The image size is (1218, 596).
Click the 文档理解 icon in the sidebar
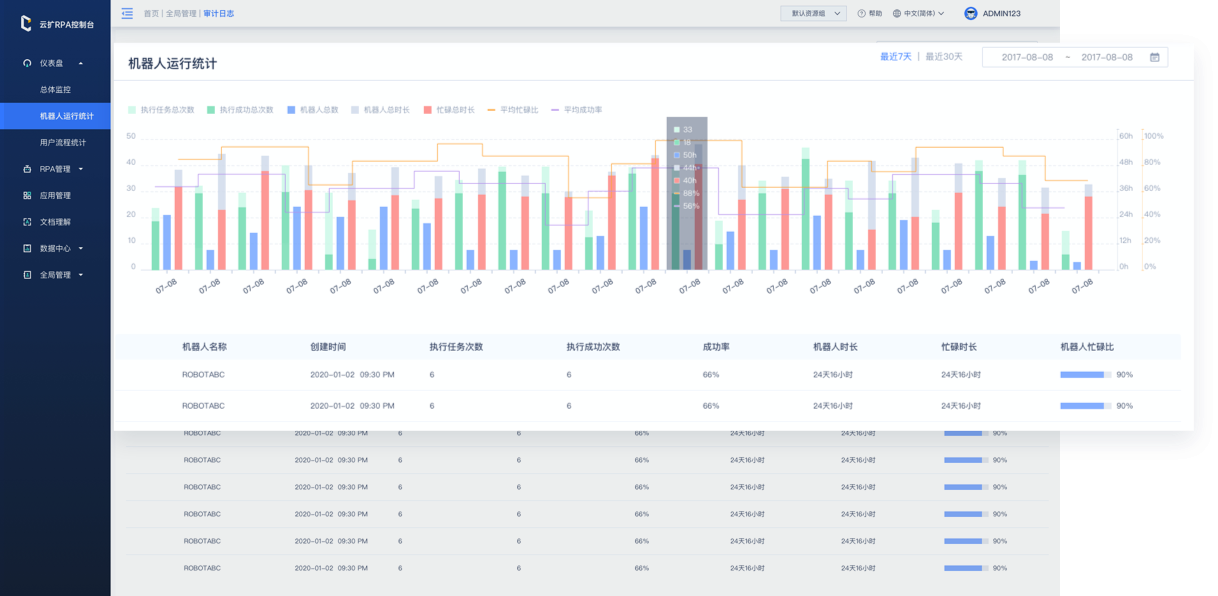pos(27,222)
